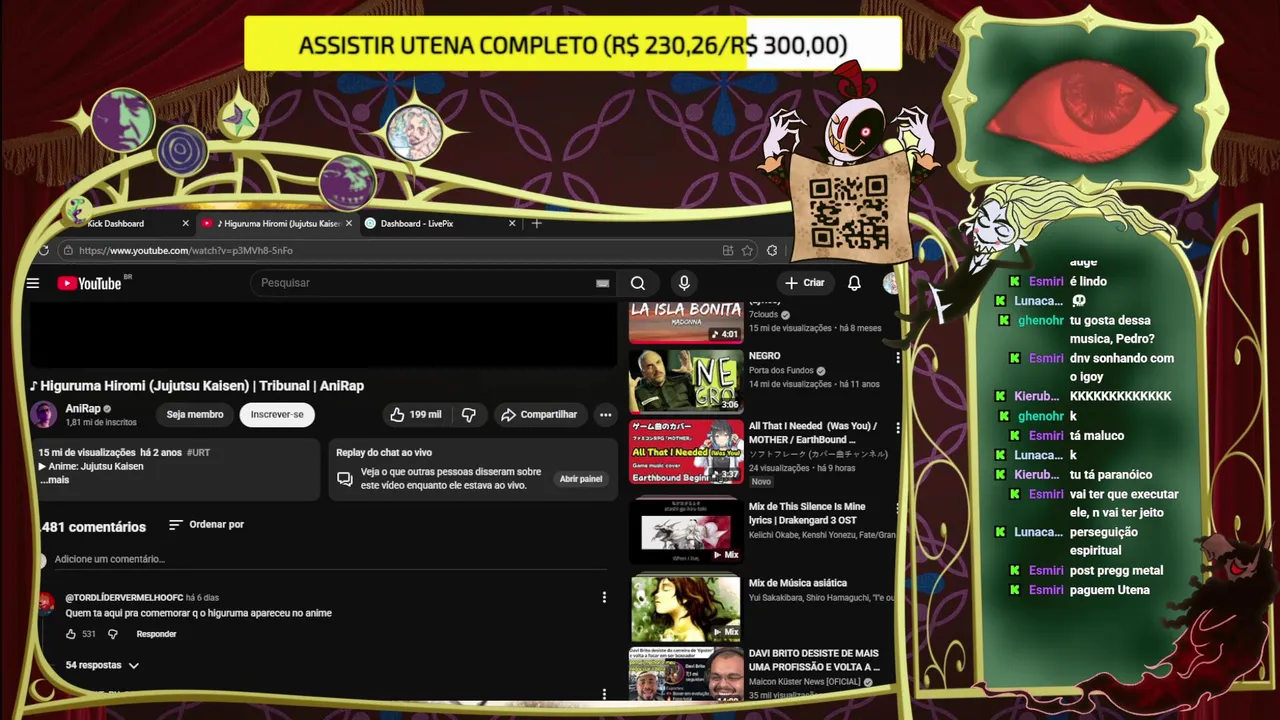The width and height of the screenshot is (1280, 720).
Task: Open the account avatar menu
Action: (x=890, y=283)
